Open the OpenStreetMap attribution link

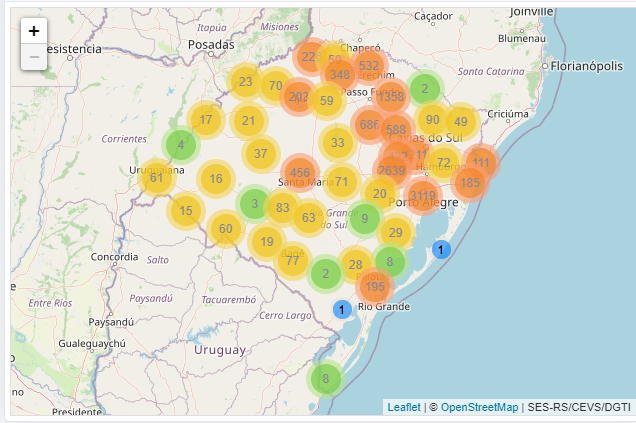tap(480, 407)
